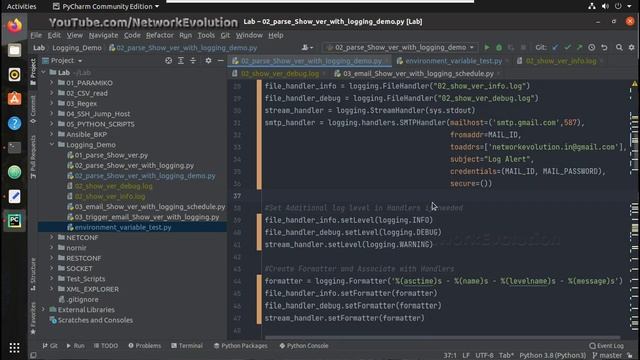
Task: Open PyCharm icon in the dock
Action: point(14,221)
